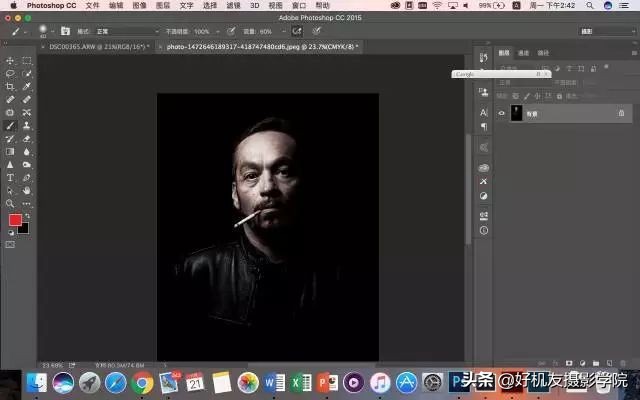
Task: Click the background layer thumbnail
Action: coord(516,113)
